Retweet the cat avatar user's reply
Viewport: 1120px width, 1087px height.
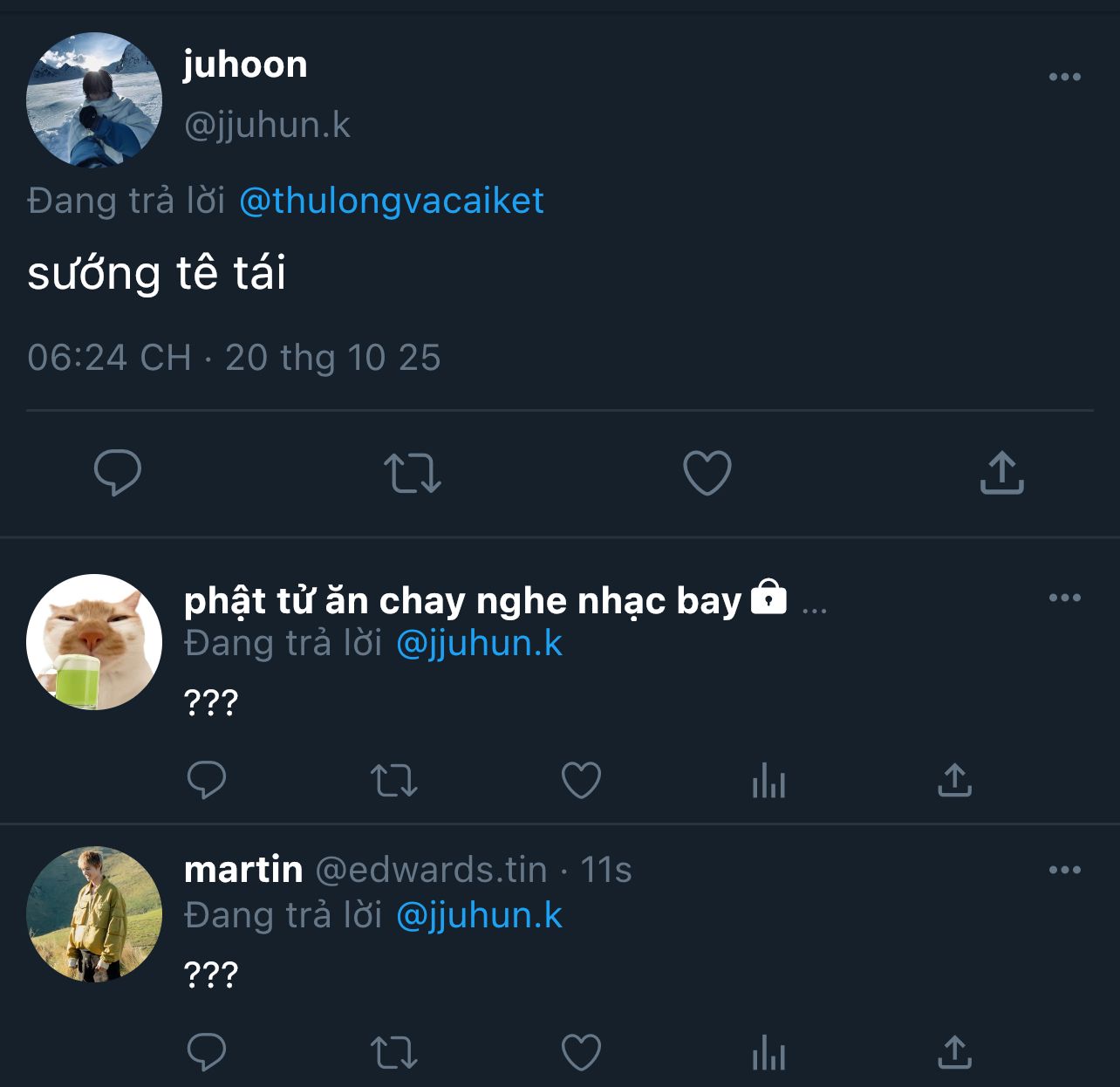click(x=394, y=780)
